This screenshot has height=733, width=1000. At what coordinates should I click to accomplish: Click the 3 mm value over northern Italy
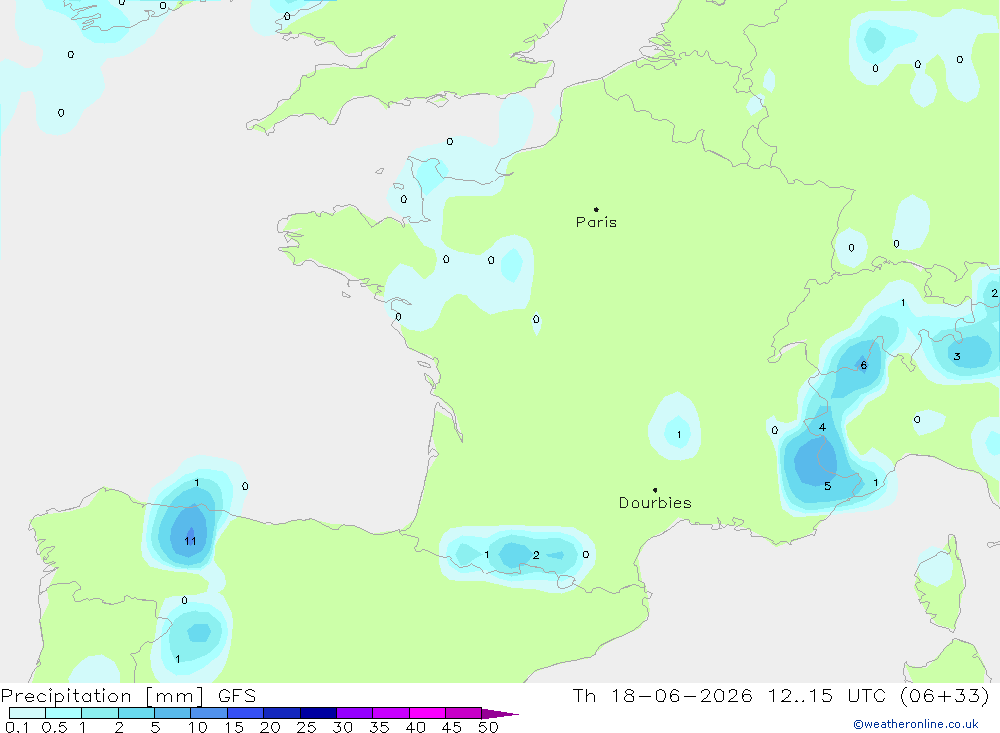(957, 357)
